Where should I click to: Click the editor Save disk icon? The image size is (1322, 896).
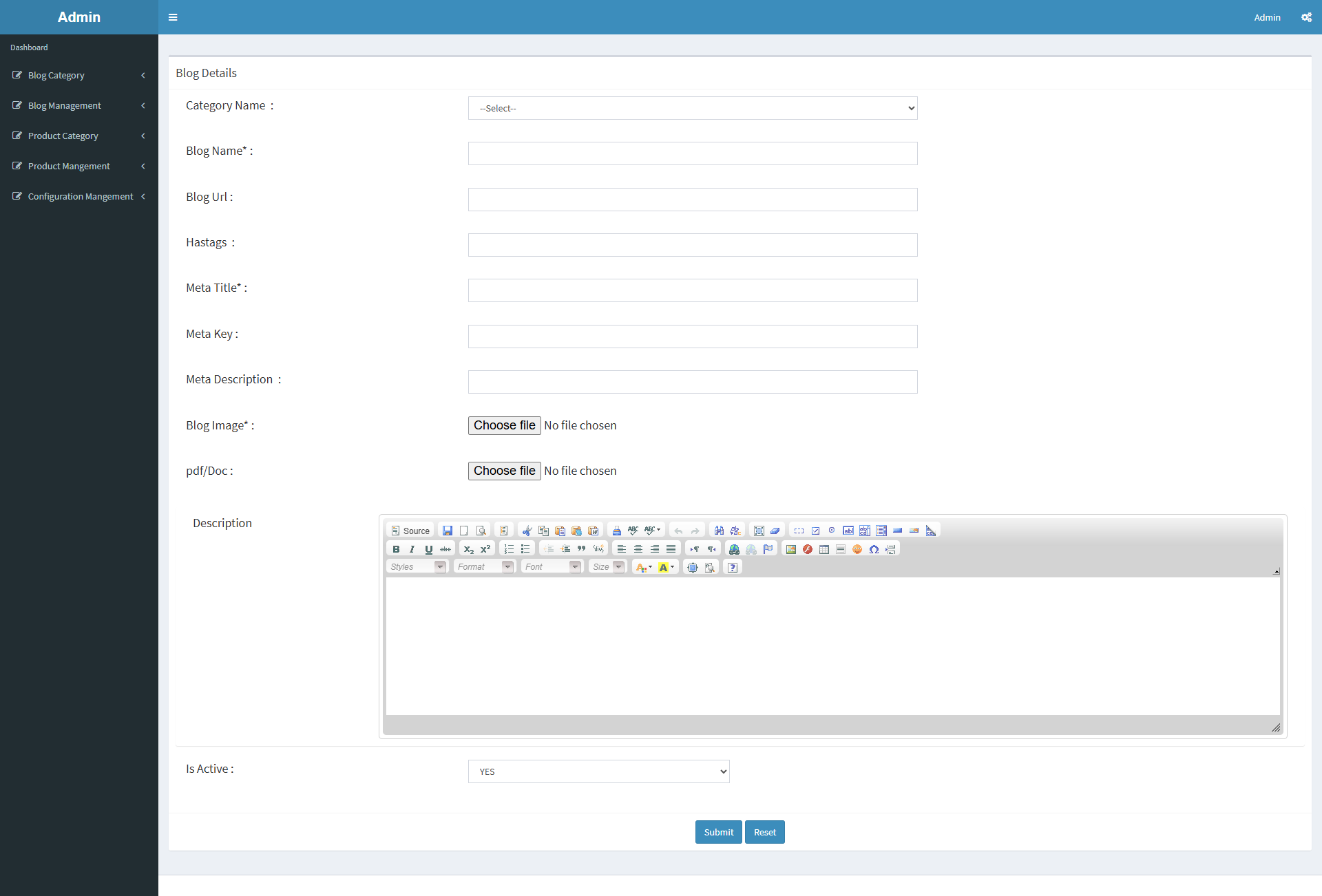pyautogui.click(x=448, y=531)
